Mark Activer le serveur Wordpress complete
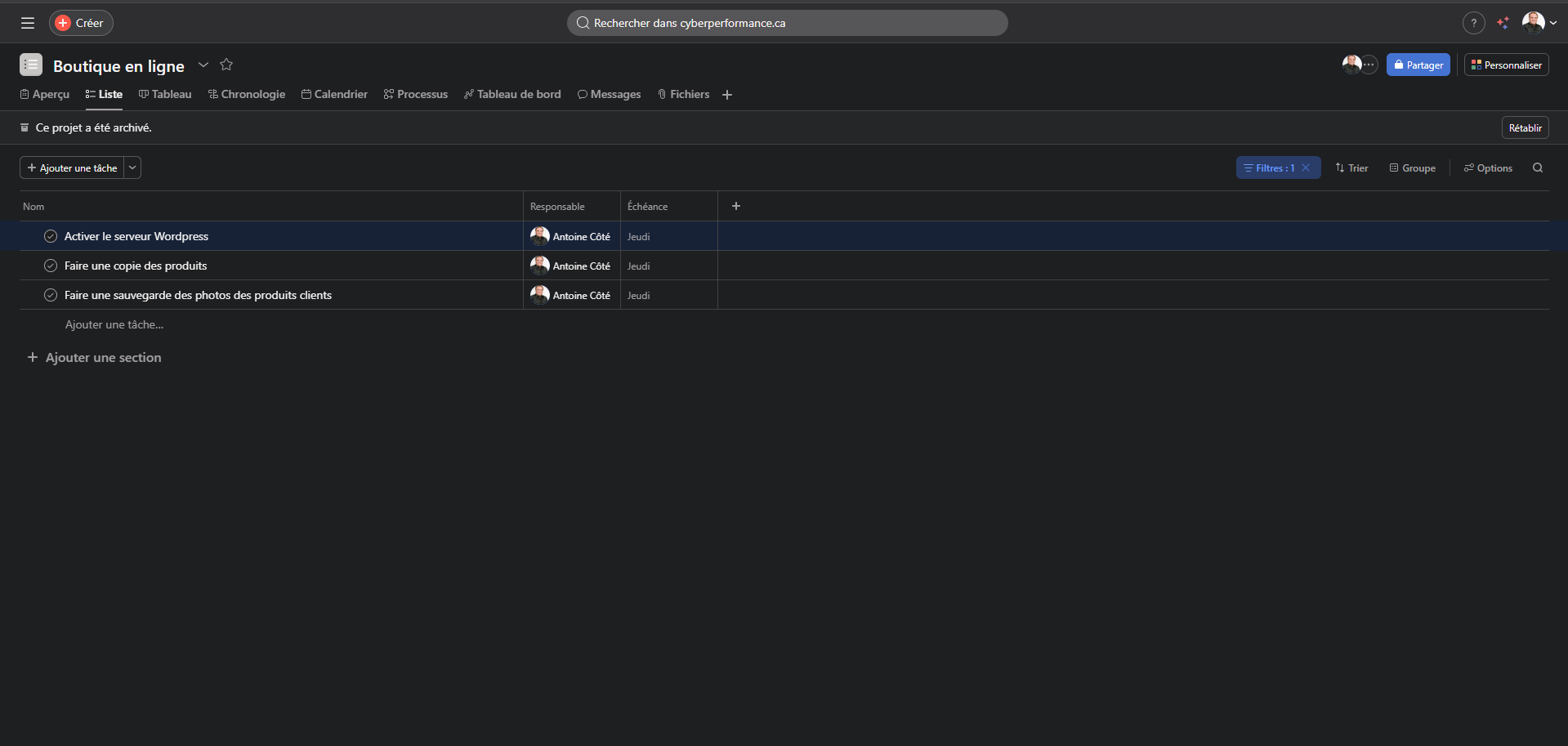Screen dimensions: 1568x746 (x=51, y=236)
